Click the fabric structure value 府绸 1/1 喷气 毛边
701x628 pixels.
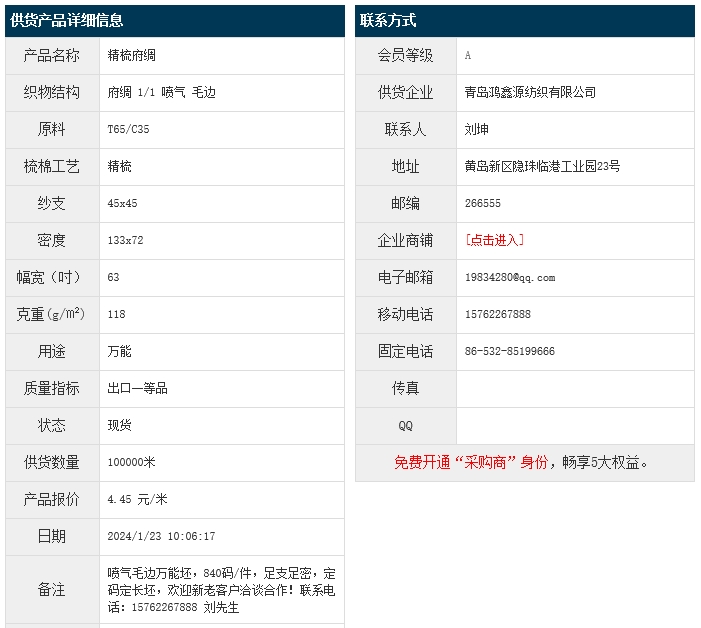click(161, 92)
